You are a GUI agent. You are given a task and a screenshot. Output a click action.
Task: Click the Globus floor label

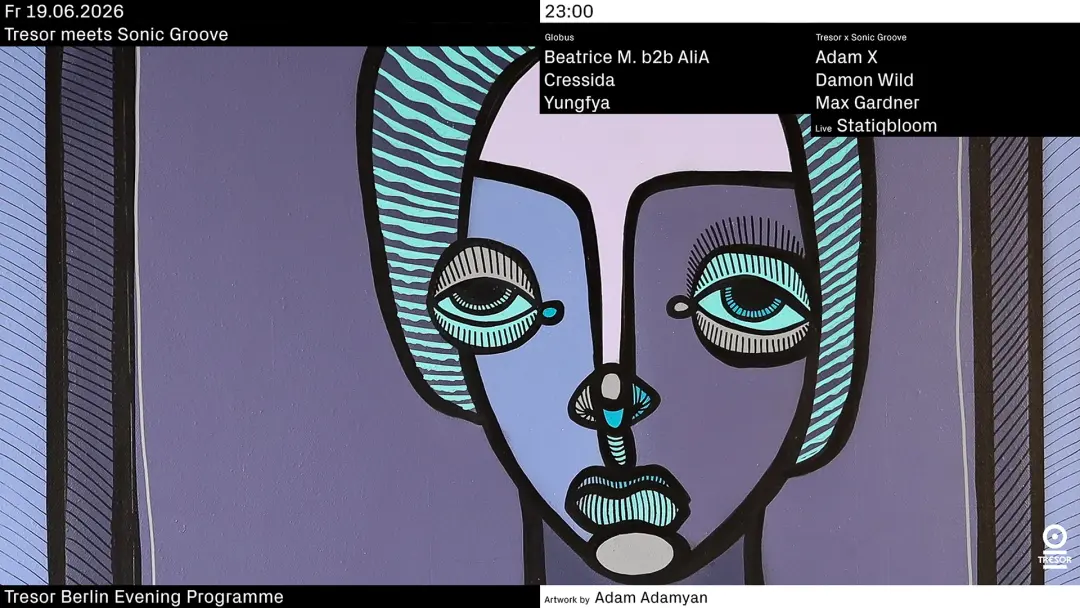point(559,37)
